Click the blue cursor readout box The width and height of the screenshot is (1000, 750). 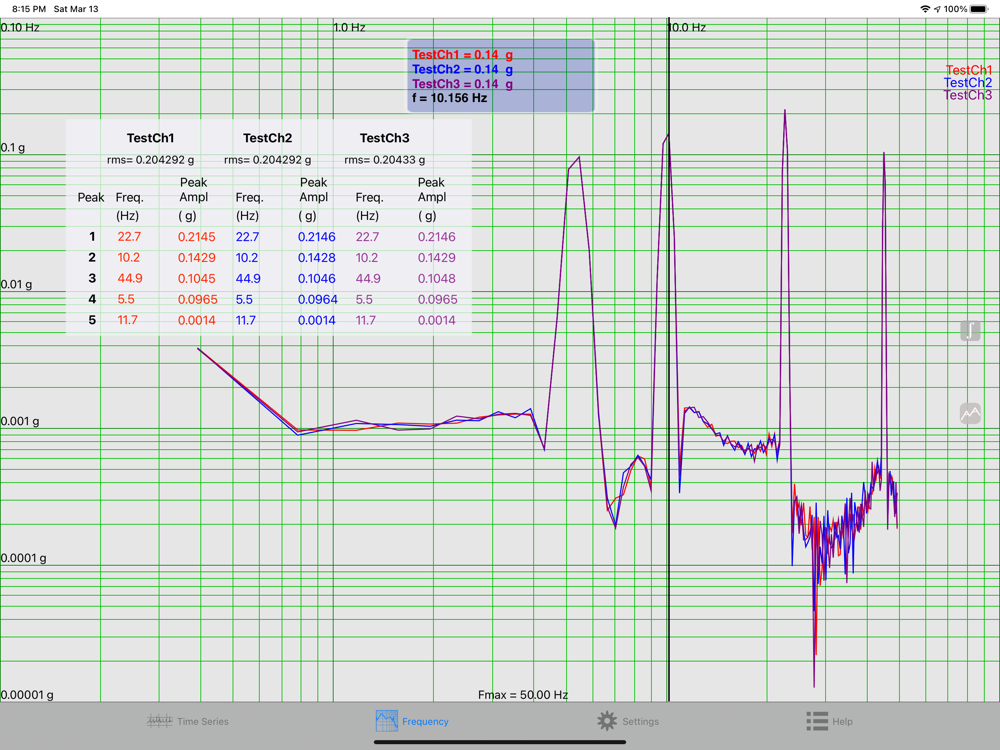point(501,76)
